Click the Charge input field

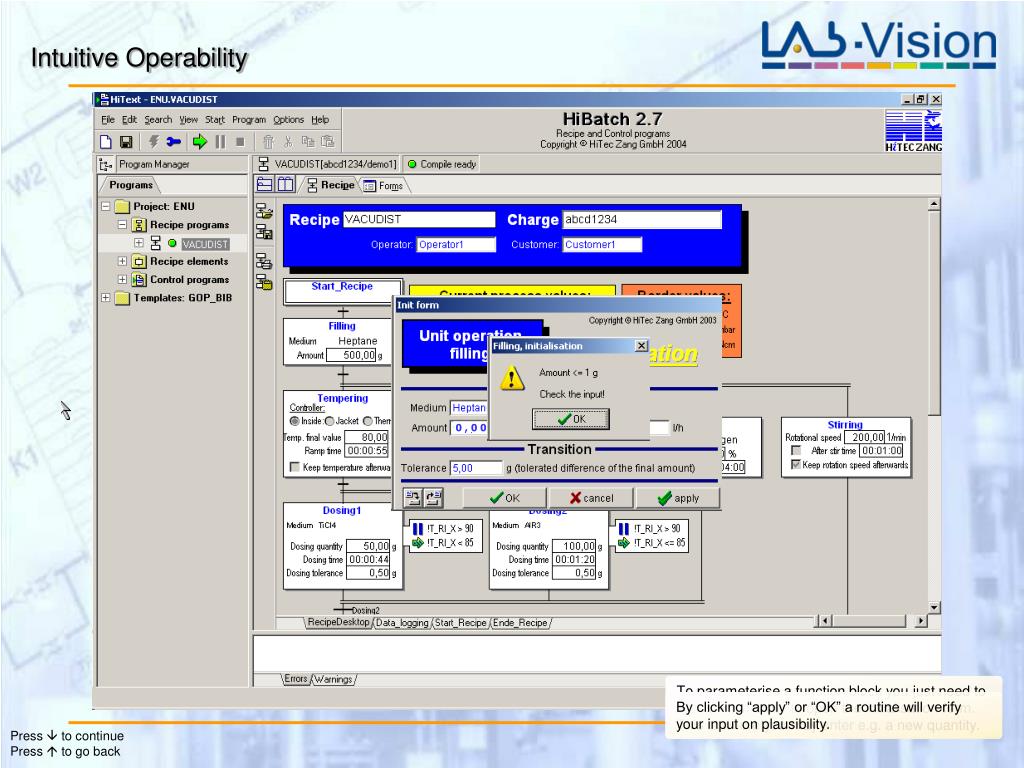642,219
